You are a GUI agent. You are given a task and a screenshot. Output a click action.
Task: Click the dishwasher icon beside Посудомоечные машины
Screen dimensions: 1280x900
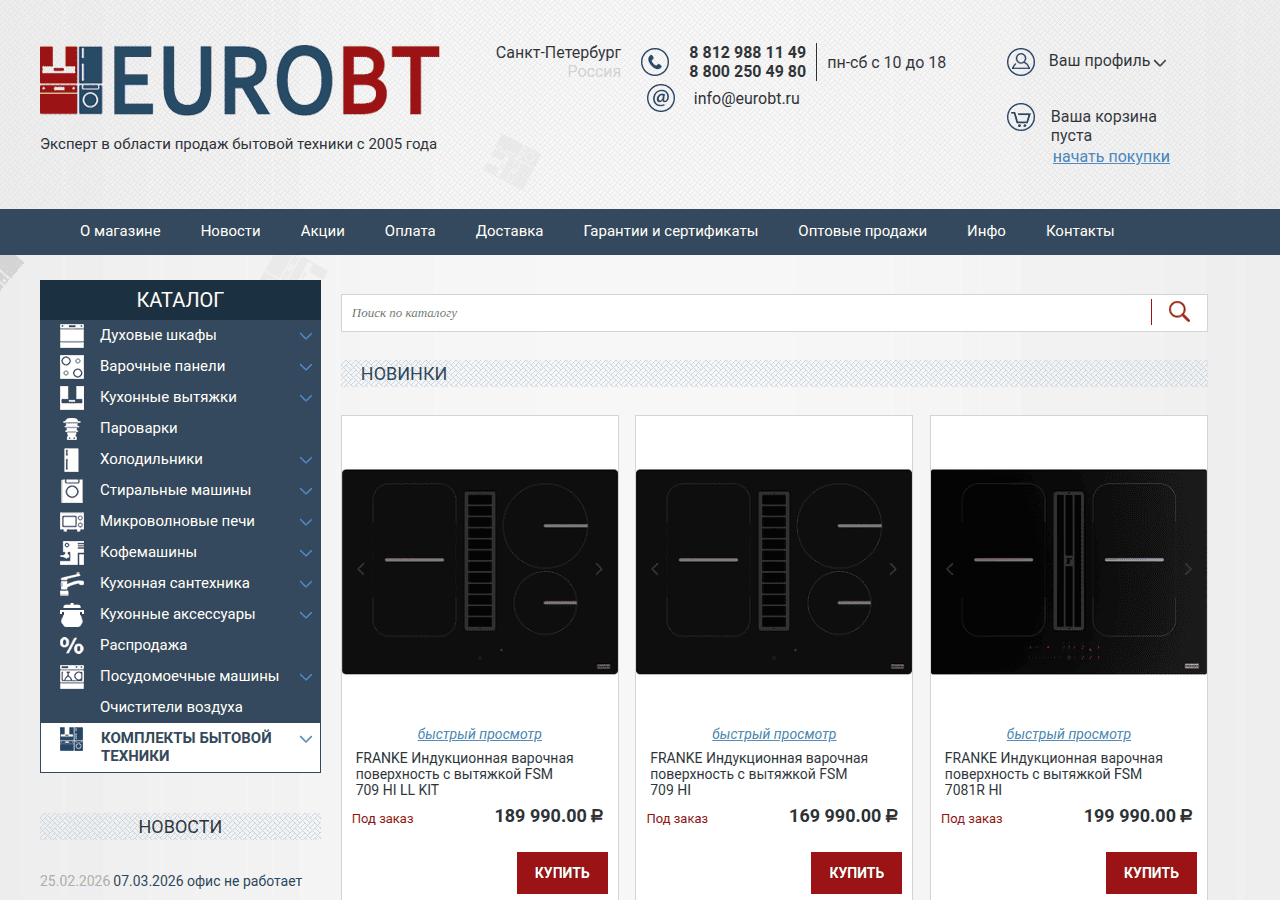click(x=72, y=676)
